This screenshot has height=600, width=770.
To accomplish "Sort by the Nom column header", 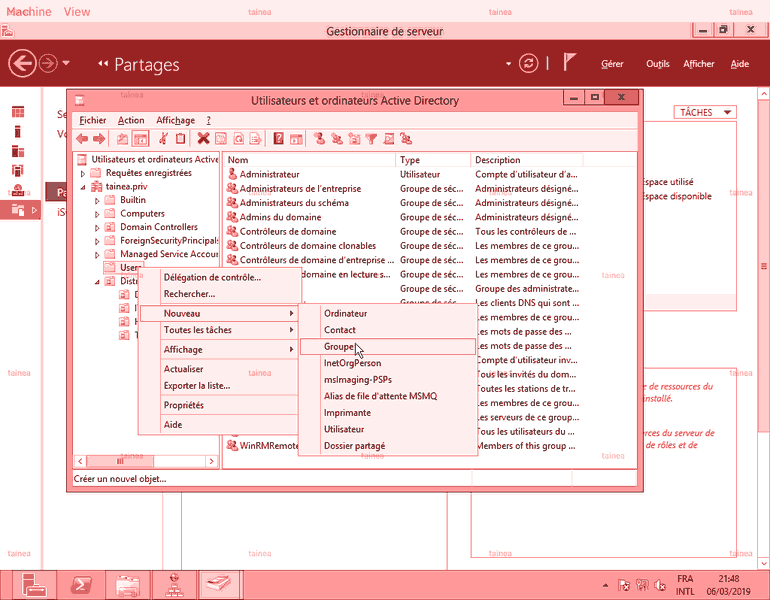I will (x=309, y=160).
